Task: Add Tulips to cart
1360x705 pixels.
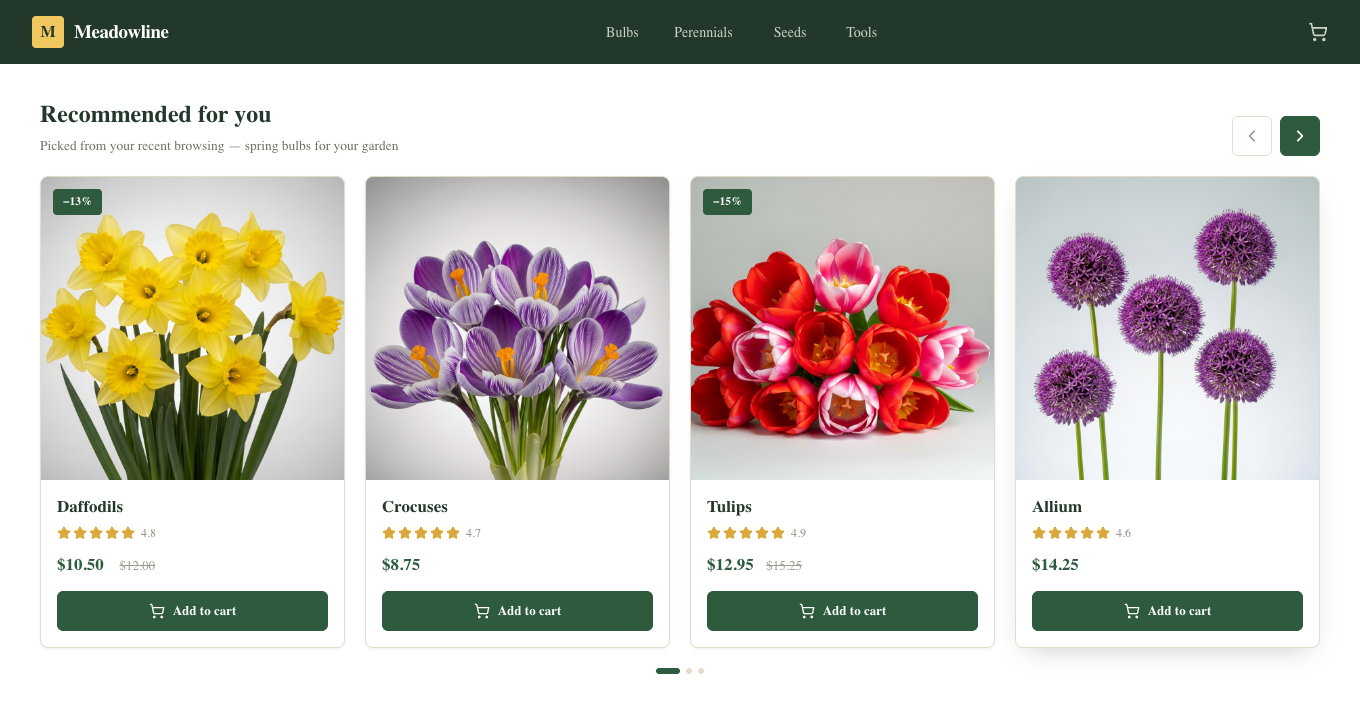Action: tap(842, 611)
